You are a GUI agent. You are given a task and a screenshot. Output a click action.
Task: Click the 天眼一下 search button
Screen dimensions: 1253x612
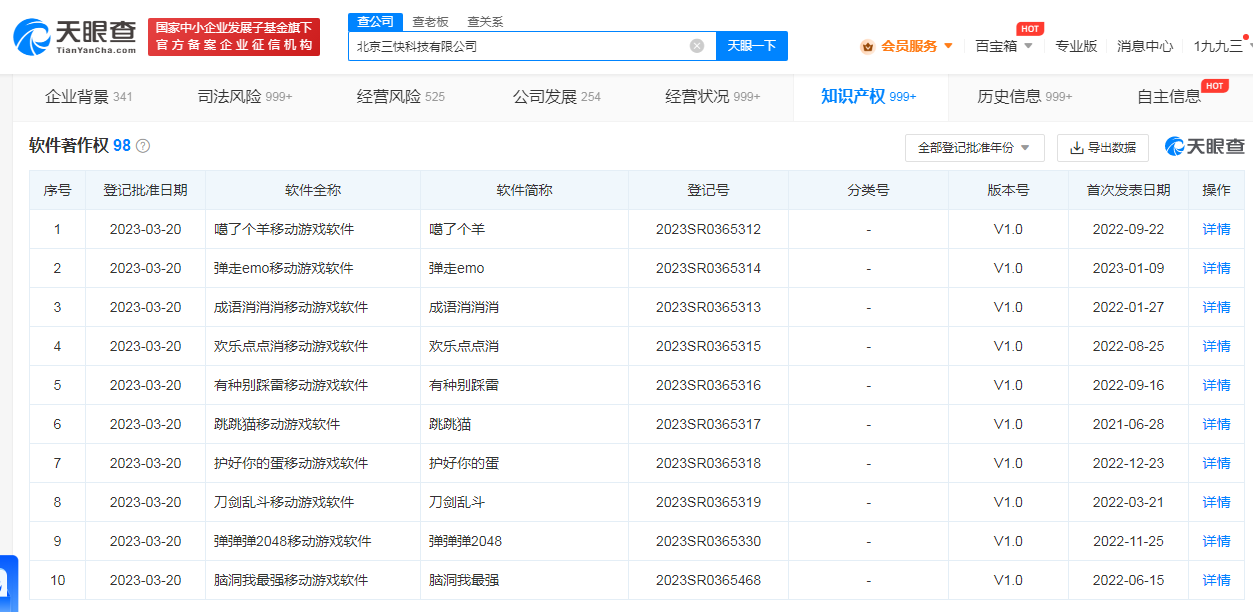click(x=752, y=46)
